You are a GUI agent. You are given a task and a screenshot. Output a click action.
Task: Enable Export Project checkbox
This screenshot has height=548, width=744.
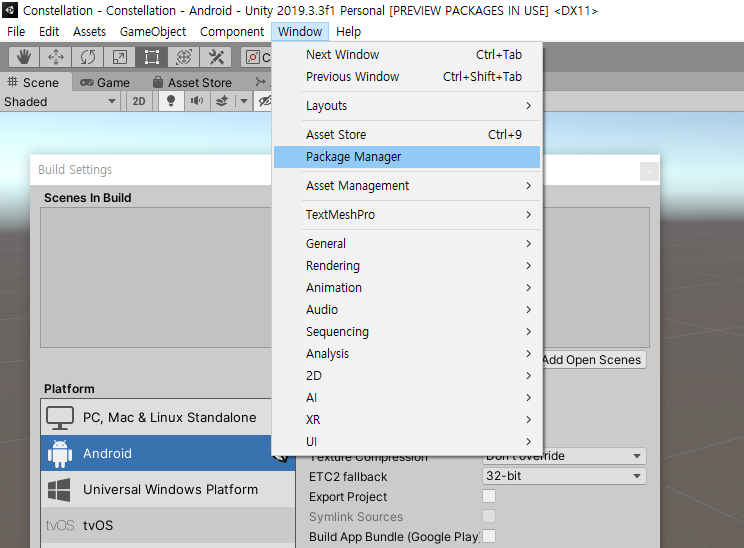coord(489,496)
